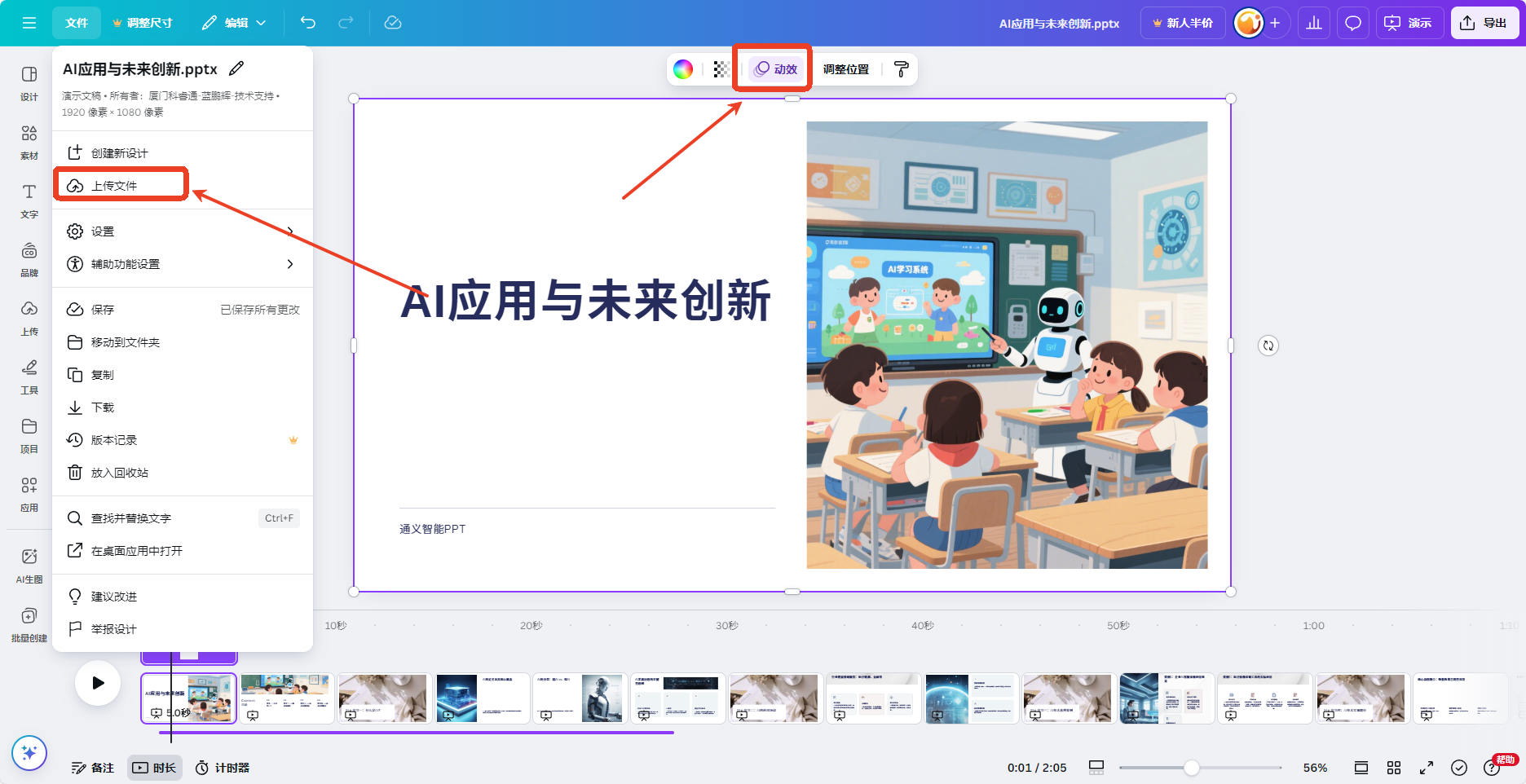
Task: Open the 上传 panel icon
Action: point(29,317)
